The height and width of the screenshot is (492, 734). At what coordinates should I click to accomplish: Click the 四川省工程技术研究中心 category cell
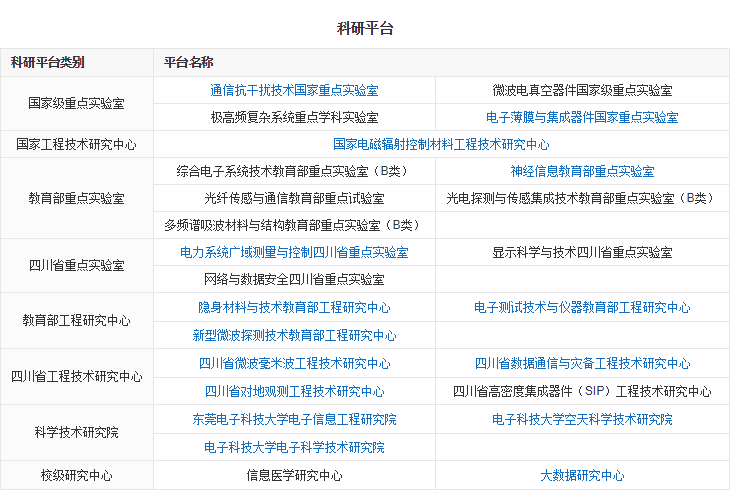[x=77, y=377]
